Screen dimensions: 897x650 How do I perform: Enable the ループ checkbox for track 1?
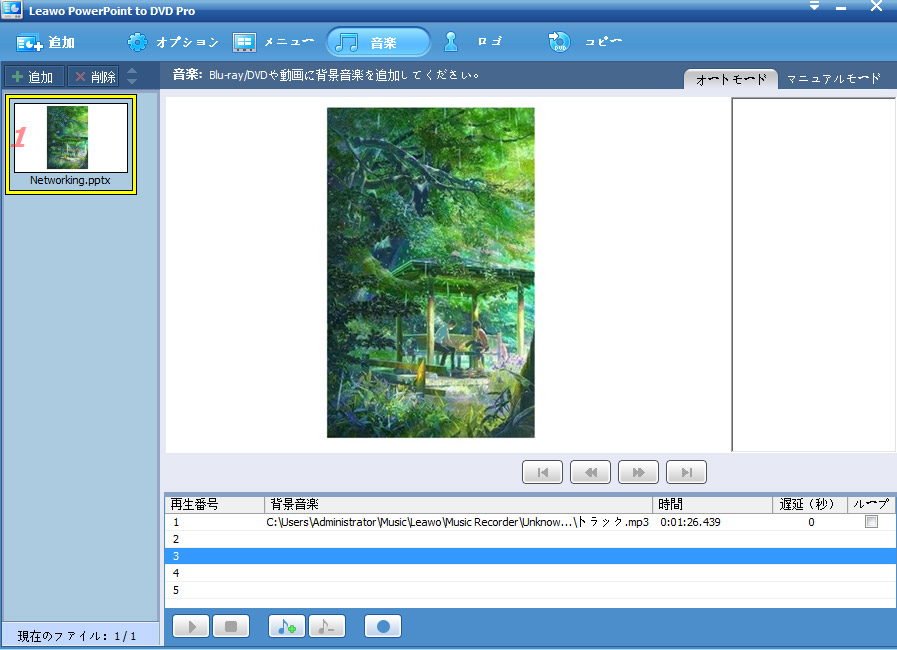(871, 521)
